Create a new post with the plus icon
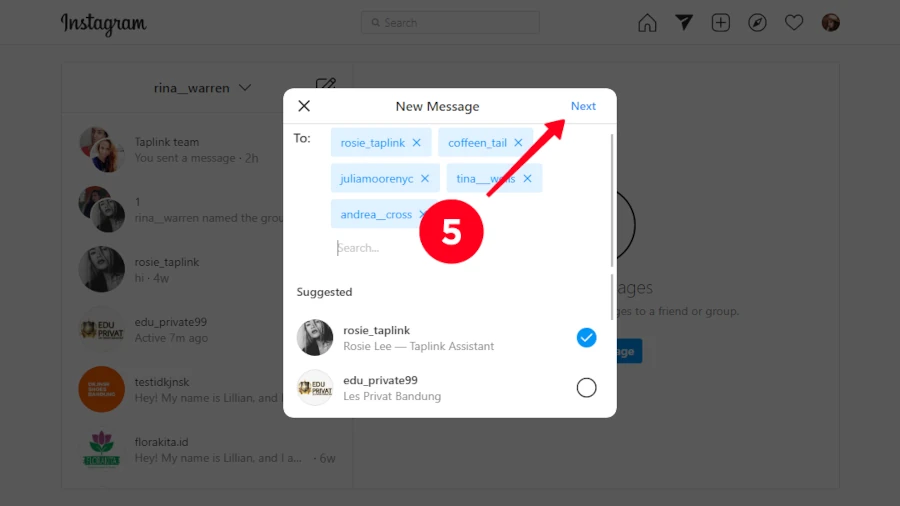Image resolution: width=900 pixels, height=506 pixels. (x=720, y=23)
